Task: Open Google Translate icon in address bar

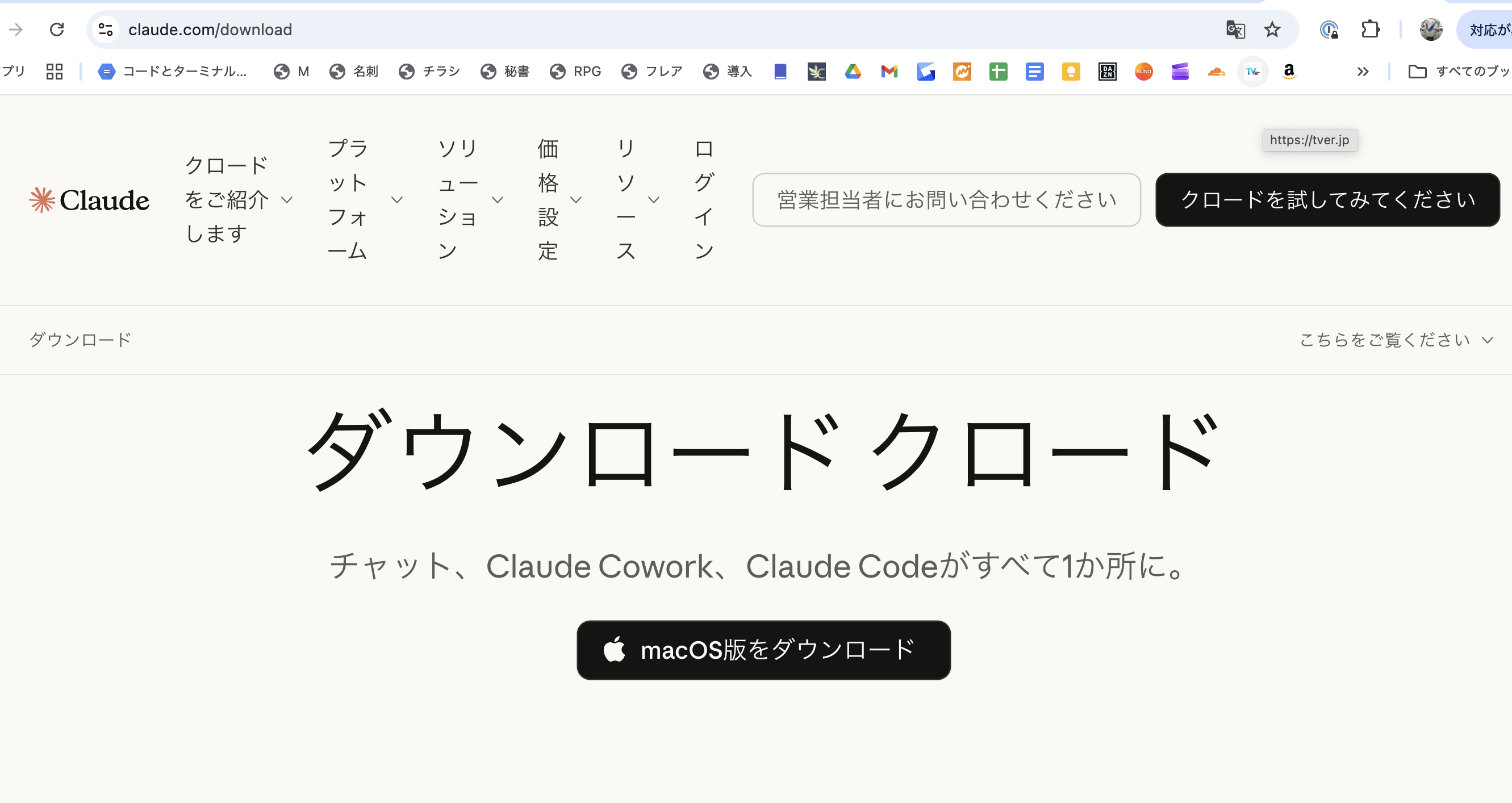Action: [1235, 30]
